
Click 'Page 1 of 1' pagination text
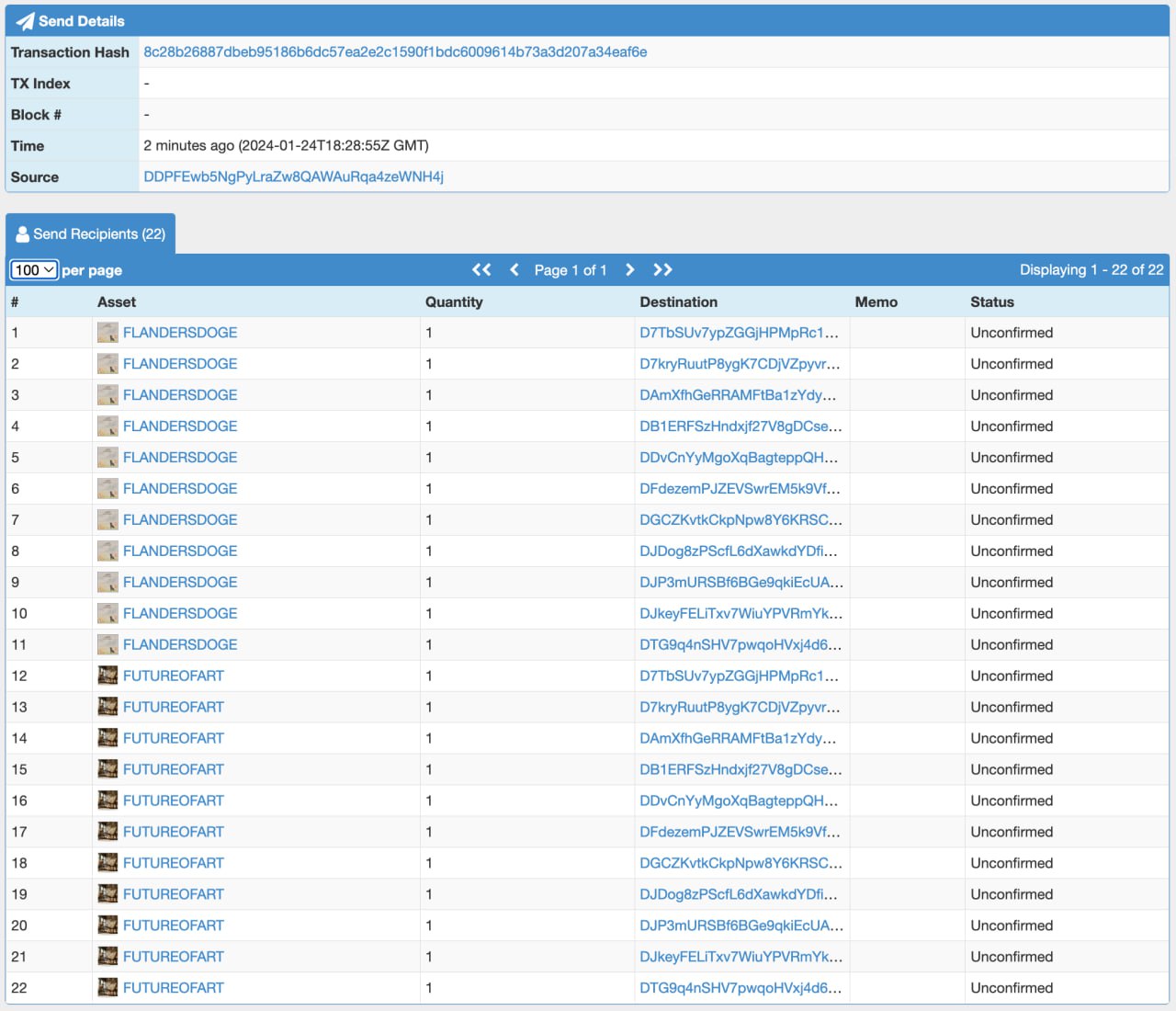coord(571,270)
